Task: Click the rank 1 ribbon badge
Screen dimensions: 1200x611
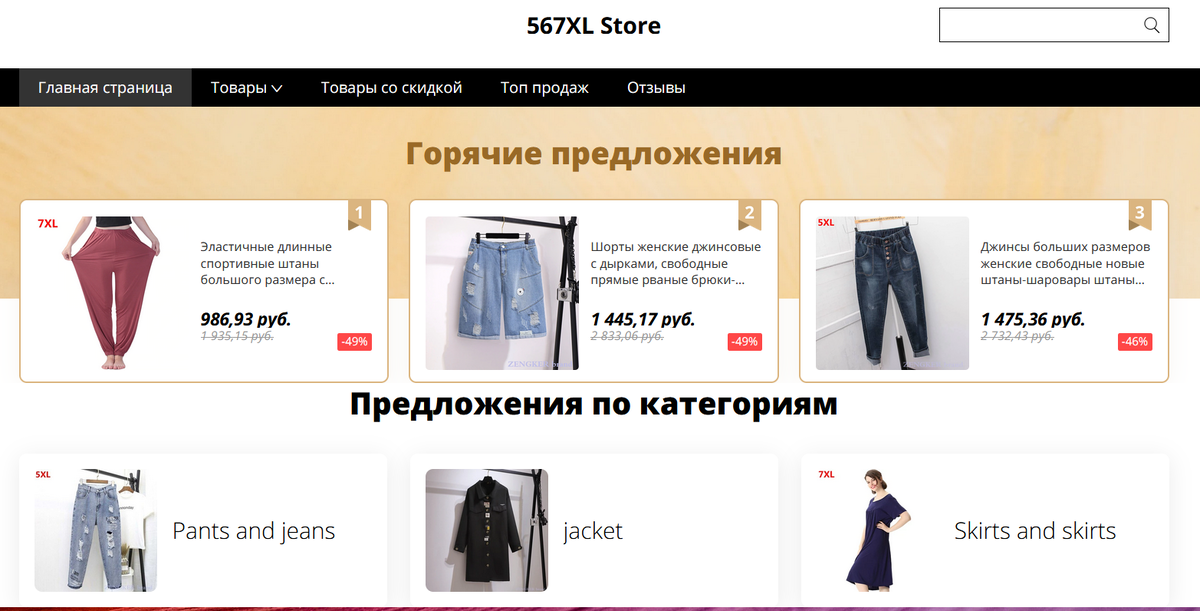Action: [359, 214]
